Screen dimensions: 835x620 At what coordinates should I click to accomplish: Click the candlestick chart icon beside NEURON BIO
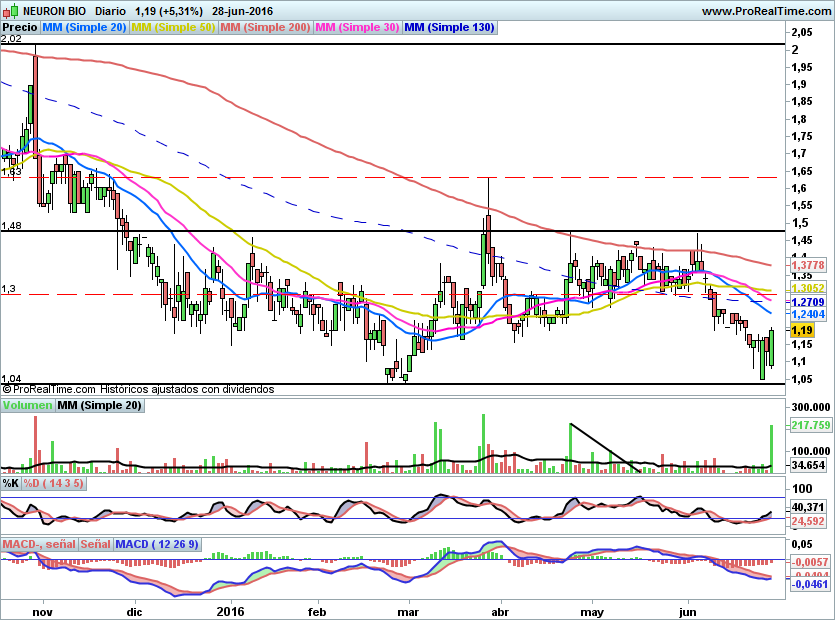pos(9,10)
